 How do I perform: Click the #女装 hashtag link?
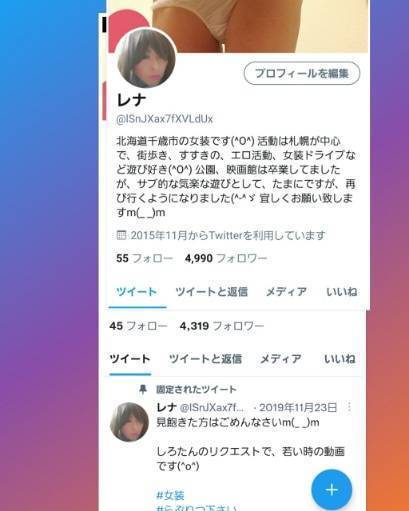[170, 495]
